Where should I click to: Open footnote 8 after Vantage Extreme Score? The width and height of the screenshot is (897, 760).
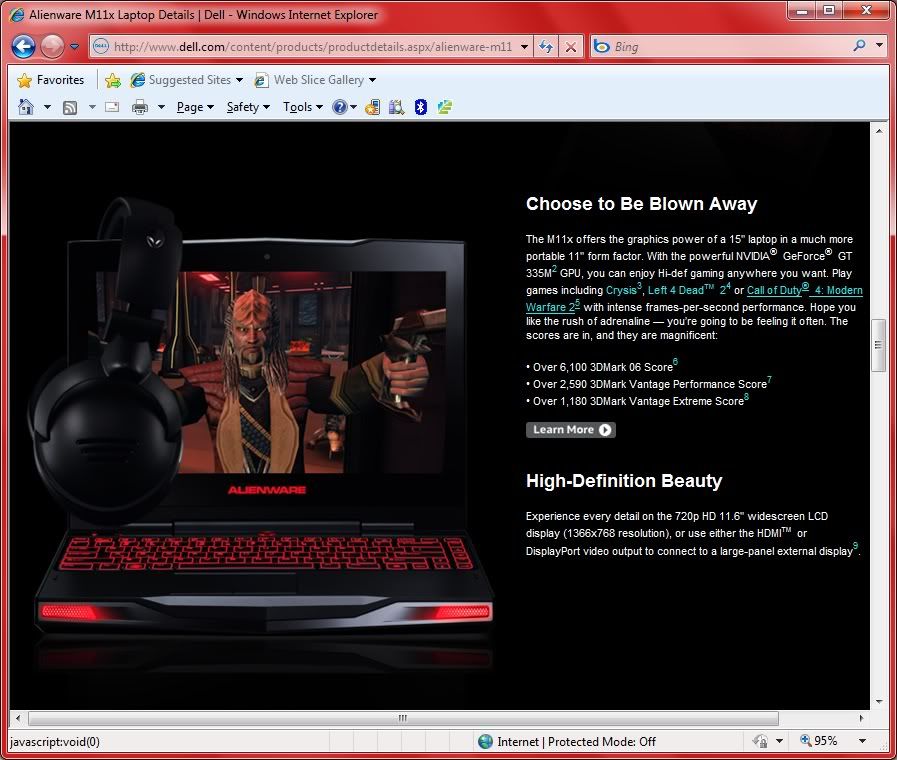747,396
